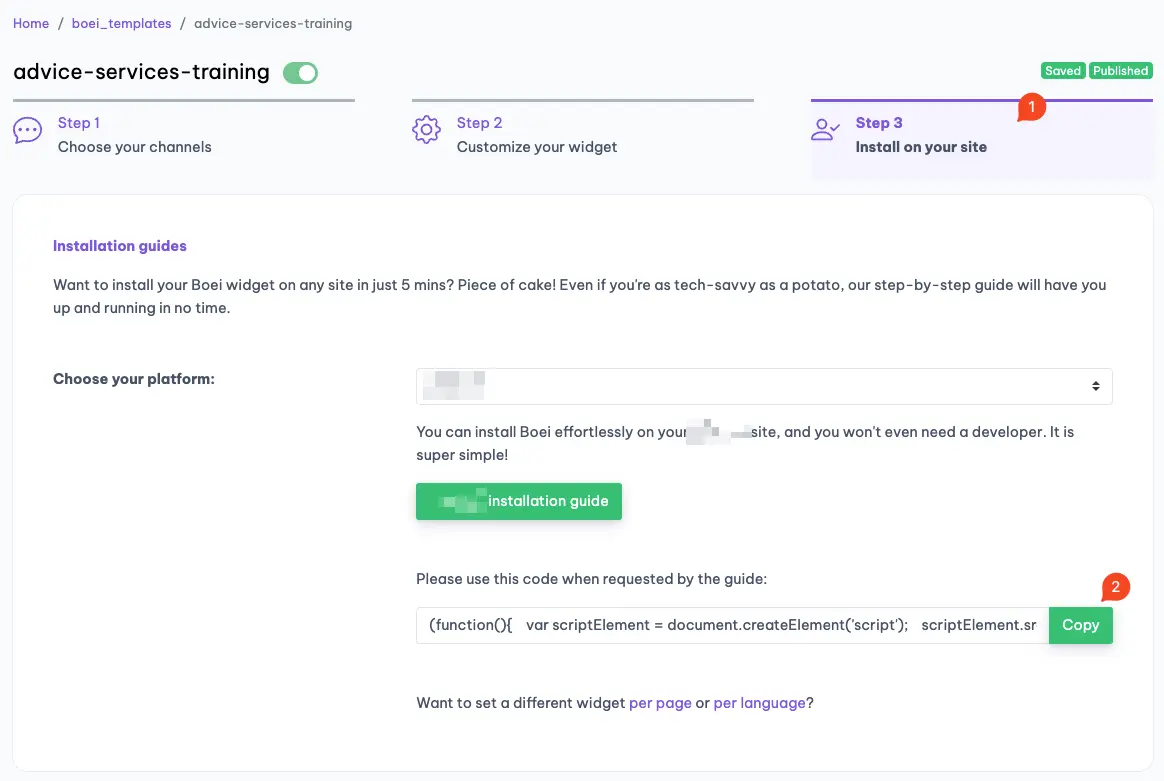Open boei_templates breadcrumb link

[121, 23]
